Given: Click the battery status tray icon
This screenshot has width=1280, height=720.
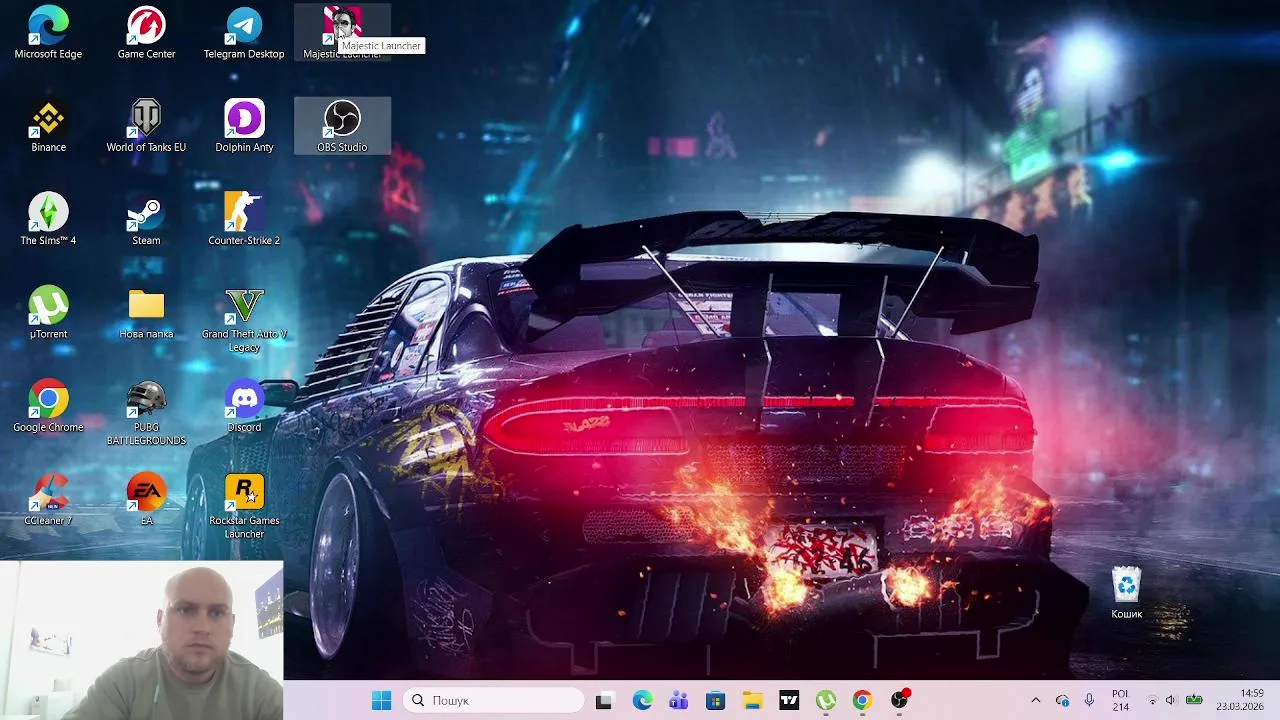Looking at the screenshot, I should pos(1193,700).
